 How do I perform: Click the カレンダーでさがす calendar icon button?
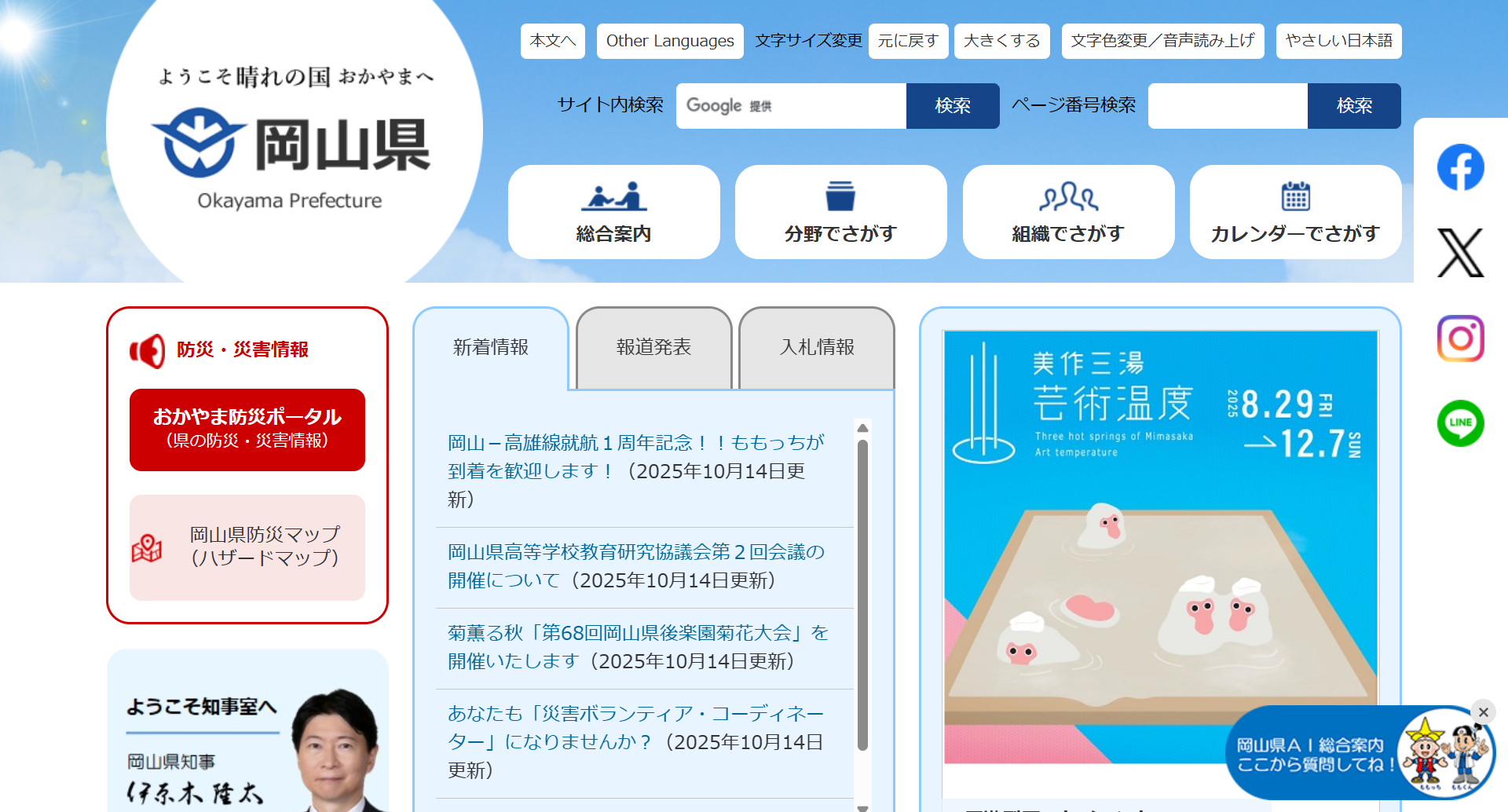point(1295,212)
